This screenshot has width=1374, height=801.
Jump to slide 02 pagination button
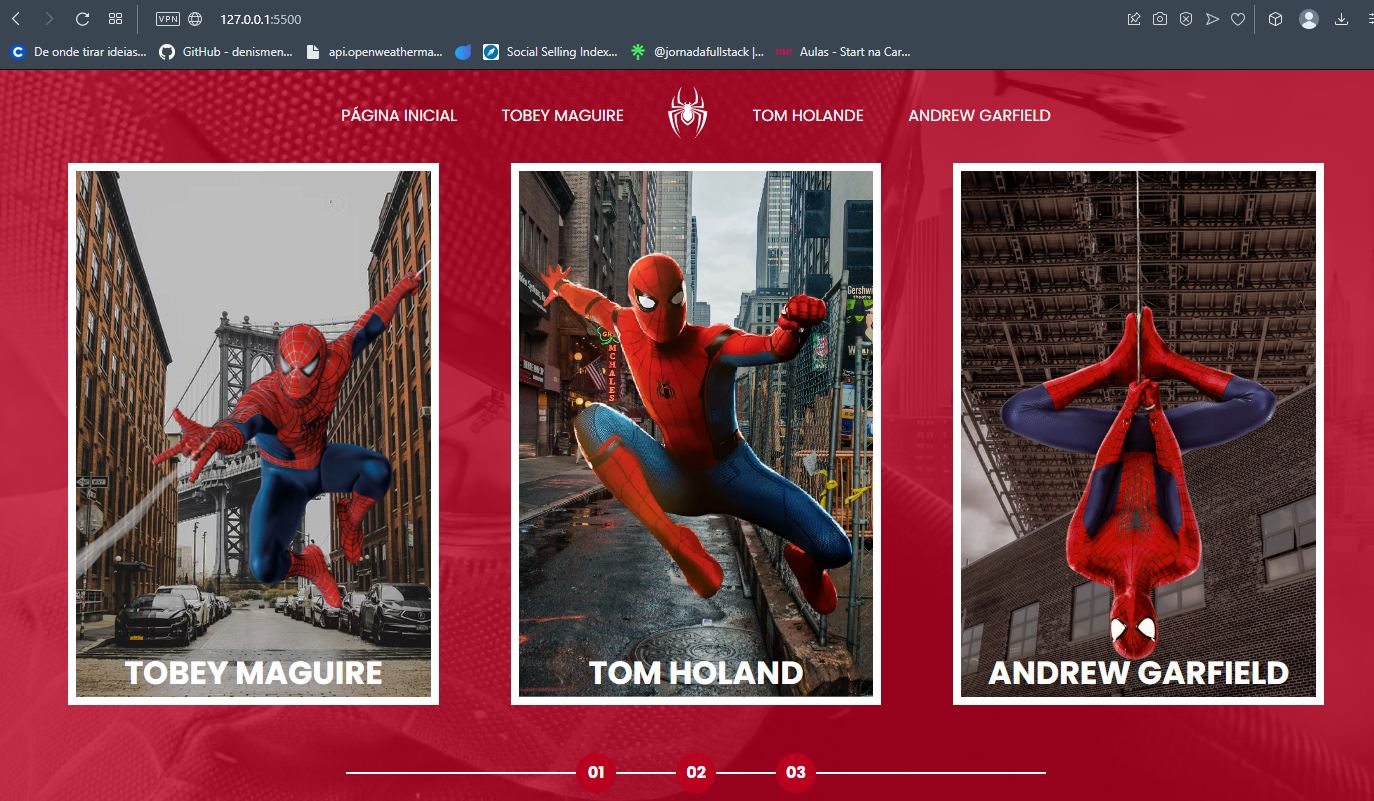coord(696,772)
